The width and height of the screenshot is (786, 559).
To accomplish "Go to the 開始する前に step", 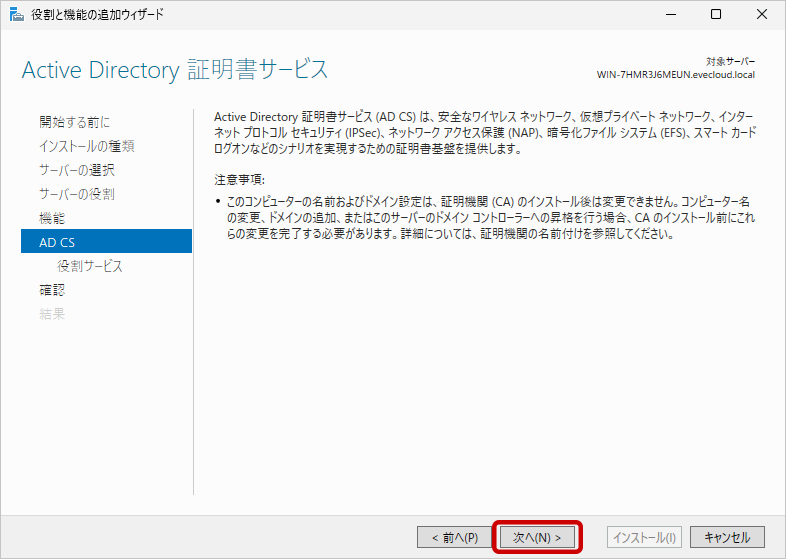I will 75,122.
